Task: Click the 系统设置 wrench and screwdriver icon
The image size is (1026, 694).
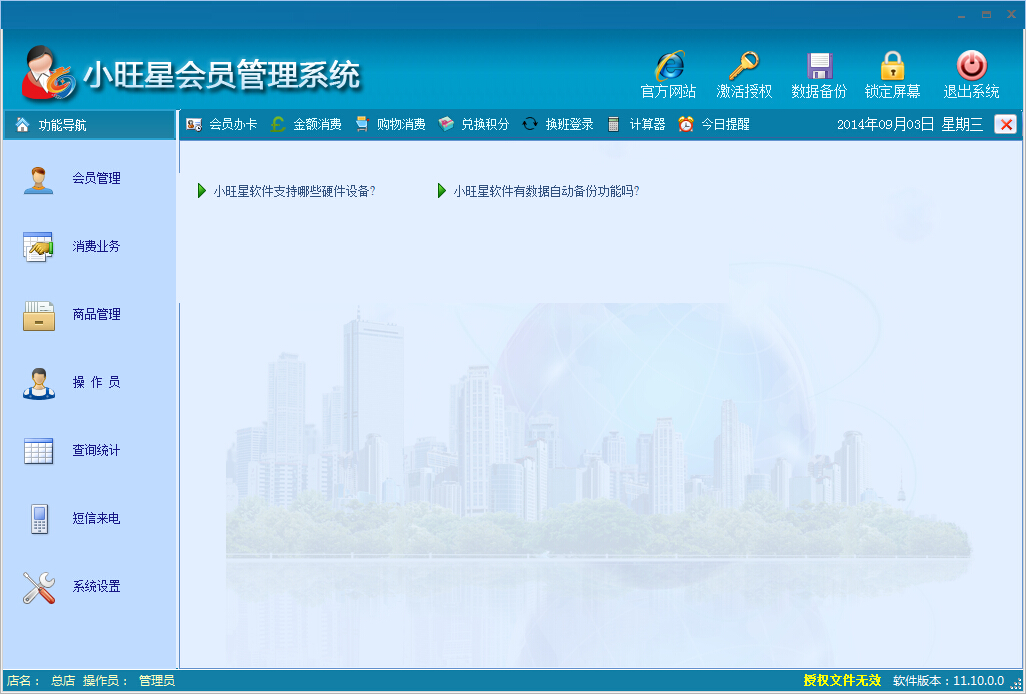Action: coord(39,587)
